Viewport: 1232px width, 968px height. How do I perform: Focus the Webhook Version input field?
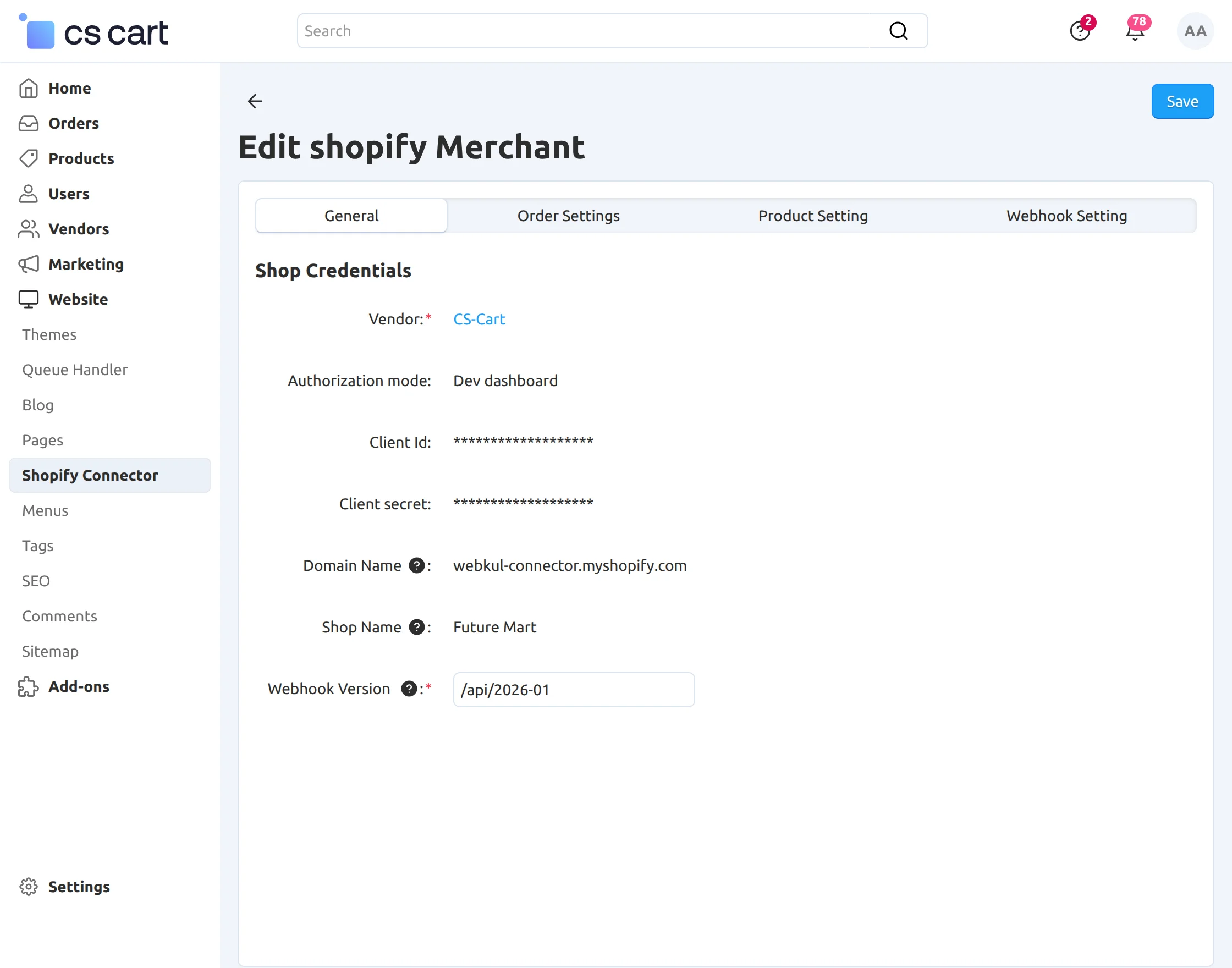coord(574,690)
